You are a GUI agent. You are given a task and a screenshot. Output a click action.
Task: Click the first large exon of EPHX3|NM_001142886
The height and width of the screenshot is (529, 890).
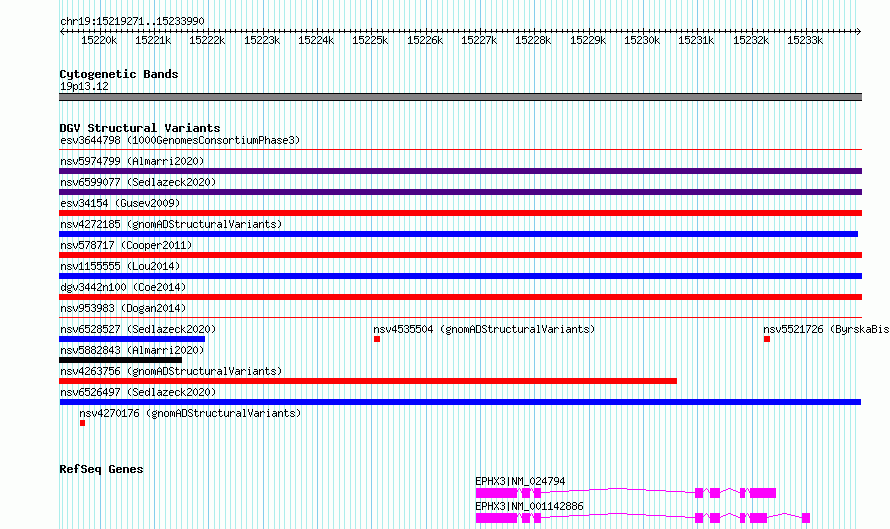(x=496, y=518)
